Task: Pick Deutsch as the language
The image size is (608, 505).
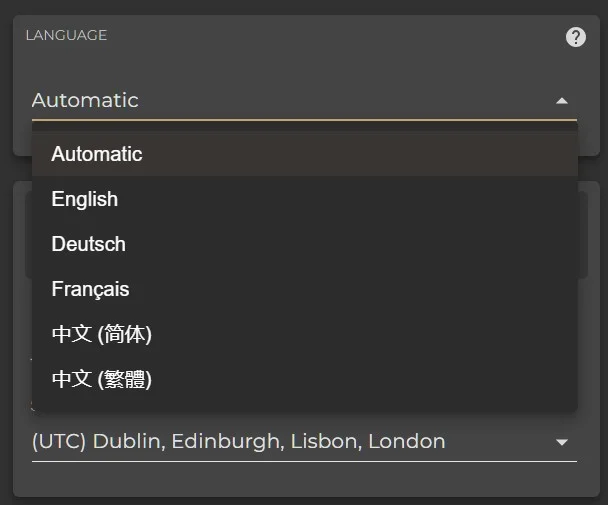Action: (x=304, y=244)
